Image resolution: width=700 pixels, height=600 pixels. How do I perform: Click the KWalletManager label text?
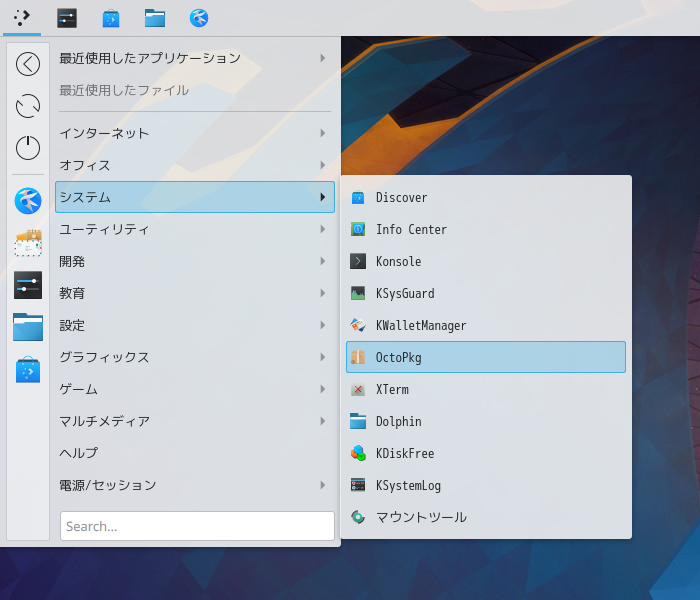point(421,325)
